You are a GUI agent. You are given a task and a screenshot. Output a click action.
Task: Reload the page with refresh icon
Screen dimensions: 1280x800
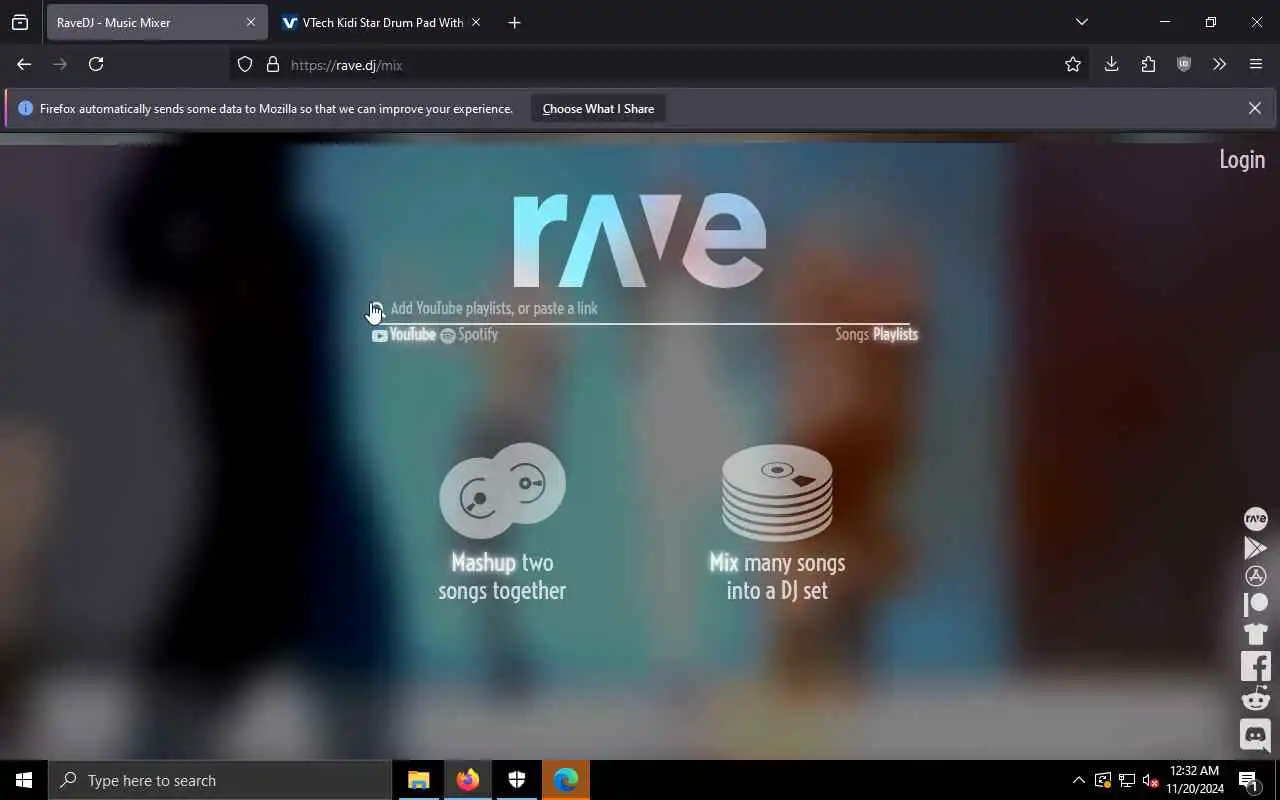[96, 64]
